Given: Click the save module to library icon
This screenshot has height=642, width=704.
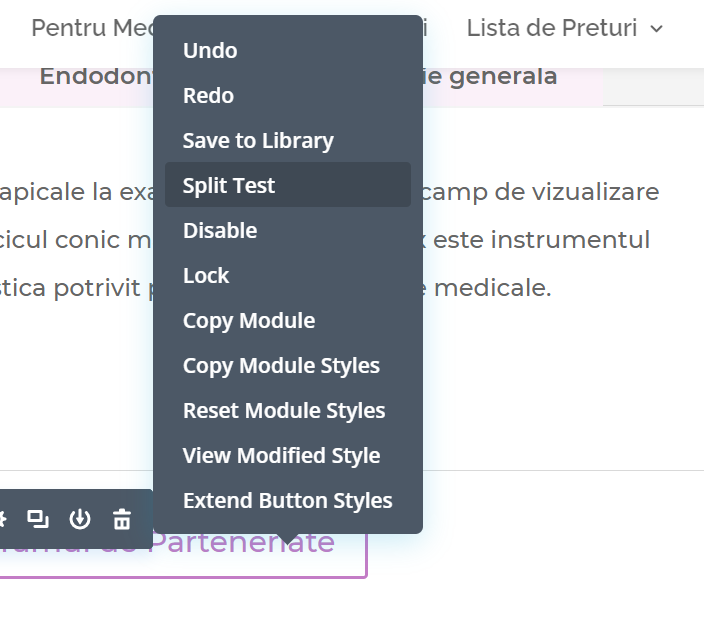Looking at the screenshot, I should pos(80,518).
